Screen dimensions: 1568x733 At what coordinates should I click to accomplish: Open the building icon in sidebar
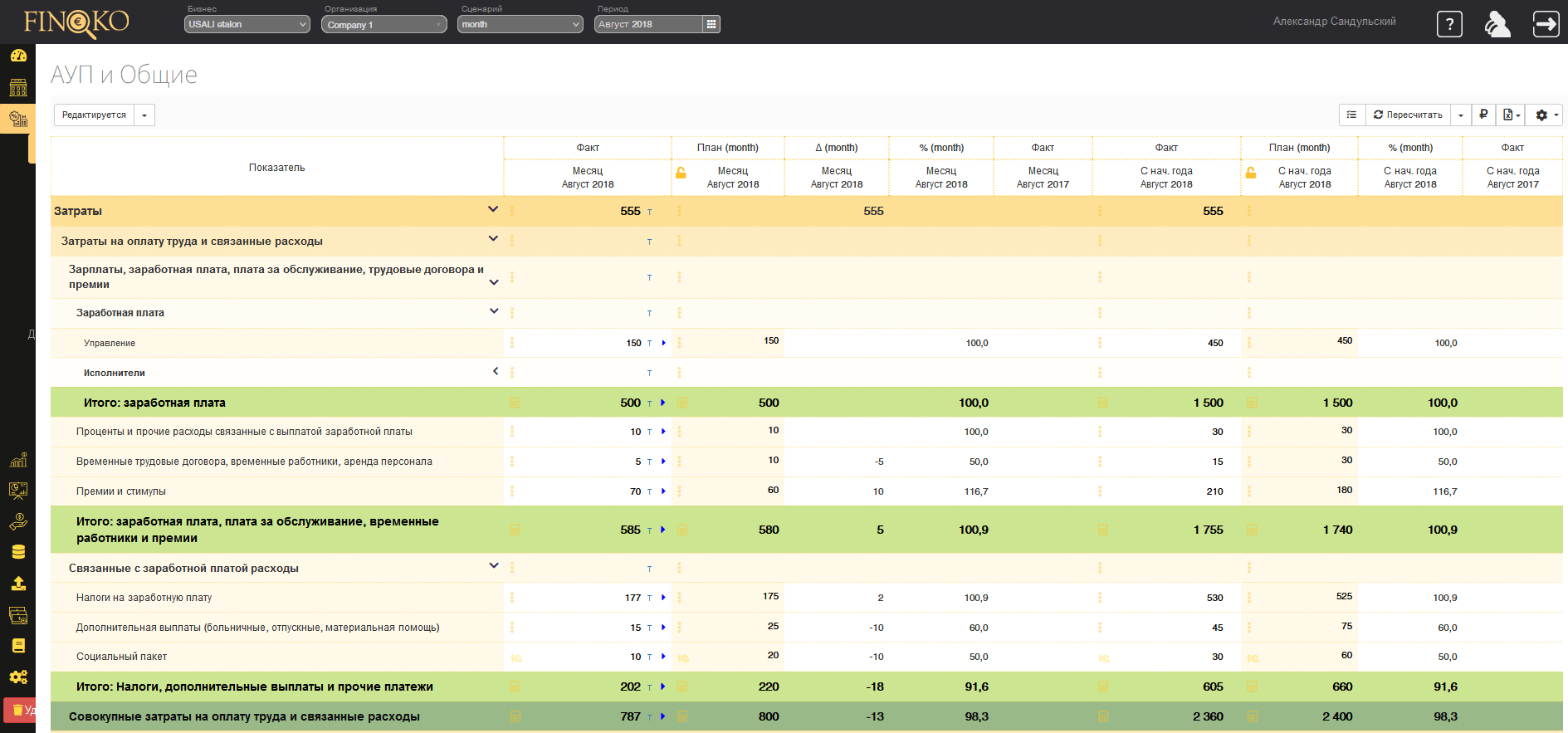tap(17, 87)
